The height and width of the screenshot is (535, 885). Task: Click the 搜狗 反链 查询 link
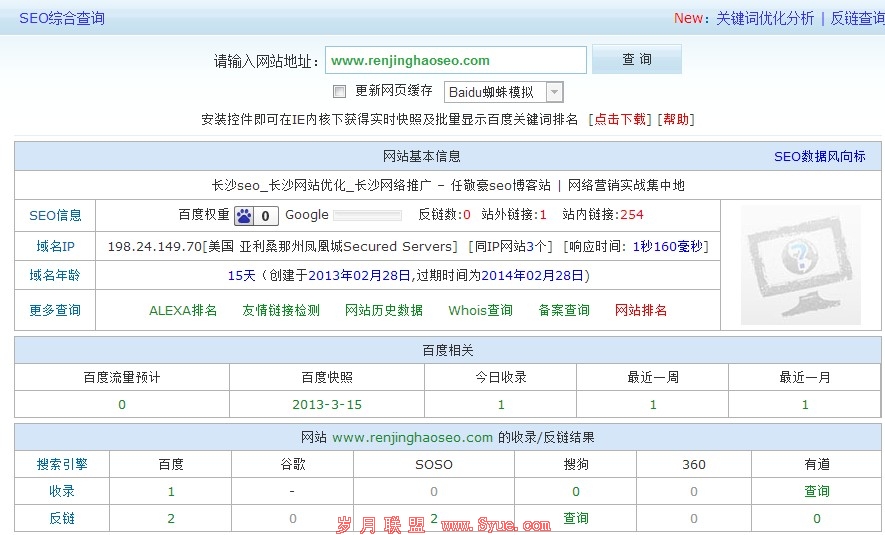pos(576,518)
